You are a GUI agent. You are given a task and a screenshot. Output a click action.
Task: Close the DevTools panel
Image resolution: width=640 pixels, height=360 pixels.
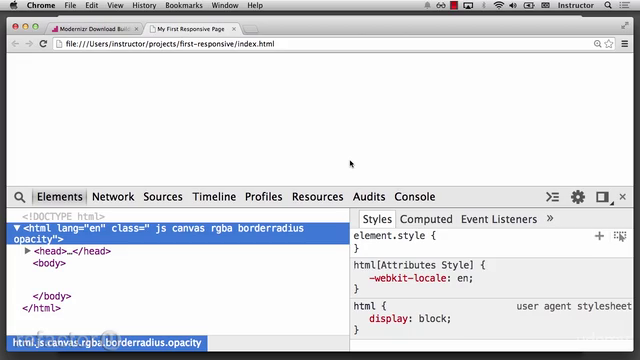622,197
